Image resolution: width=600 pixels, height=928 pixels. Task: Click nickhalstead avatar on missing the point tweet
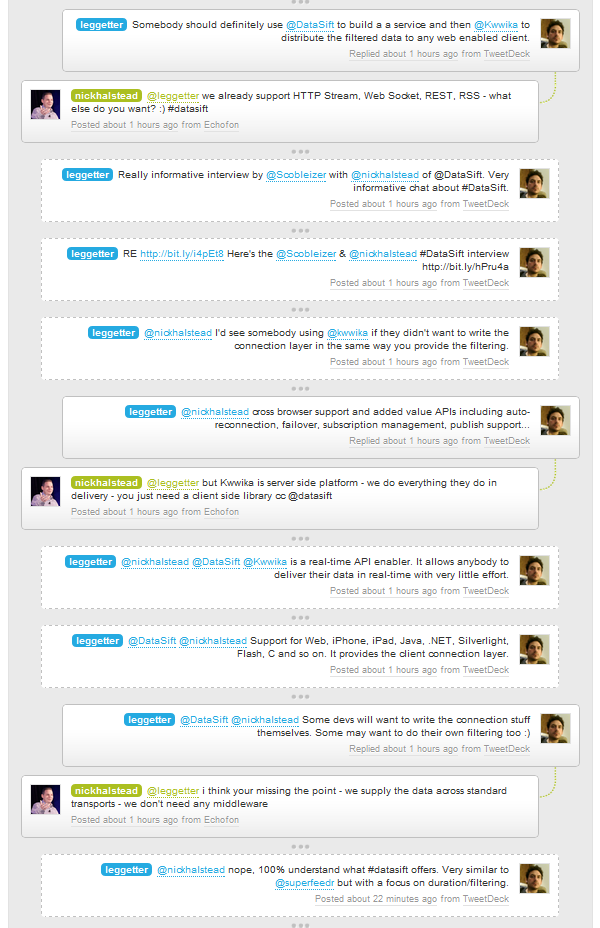tap(46, 800)
